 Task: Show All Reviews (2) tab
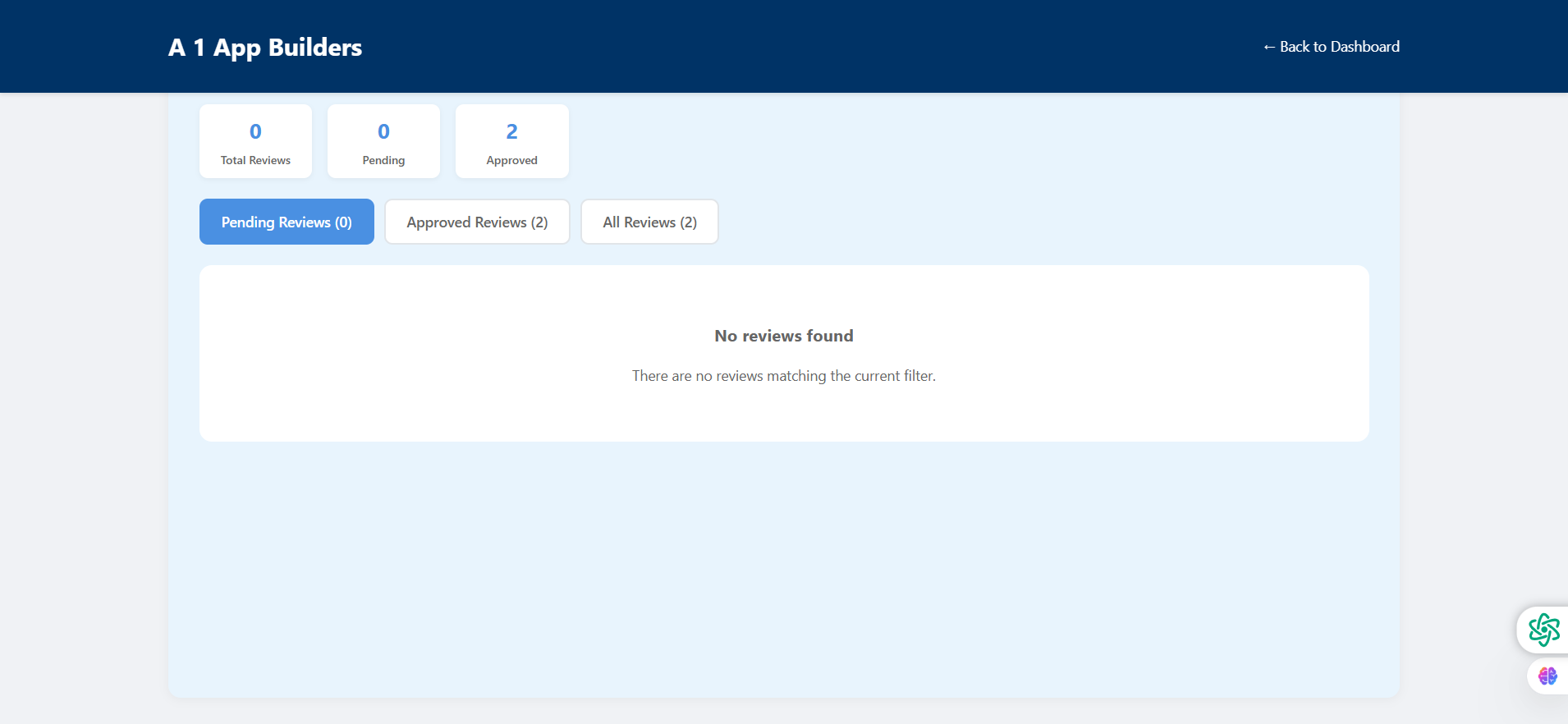click(x=649, y=222)
